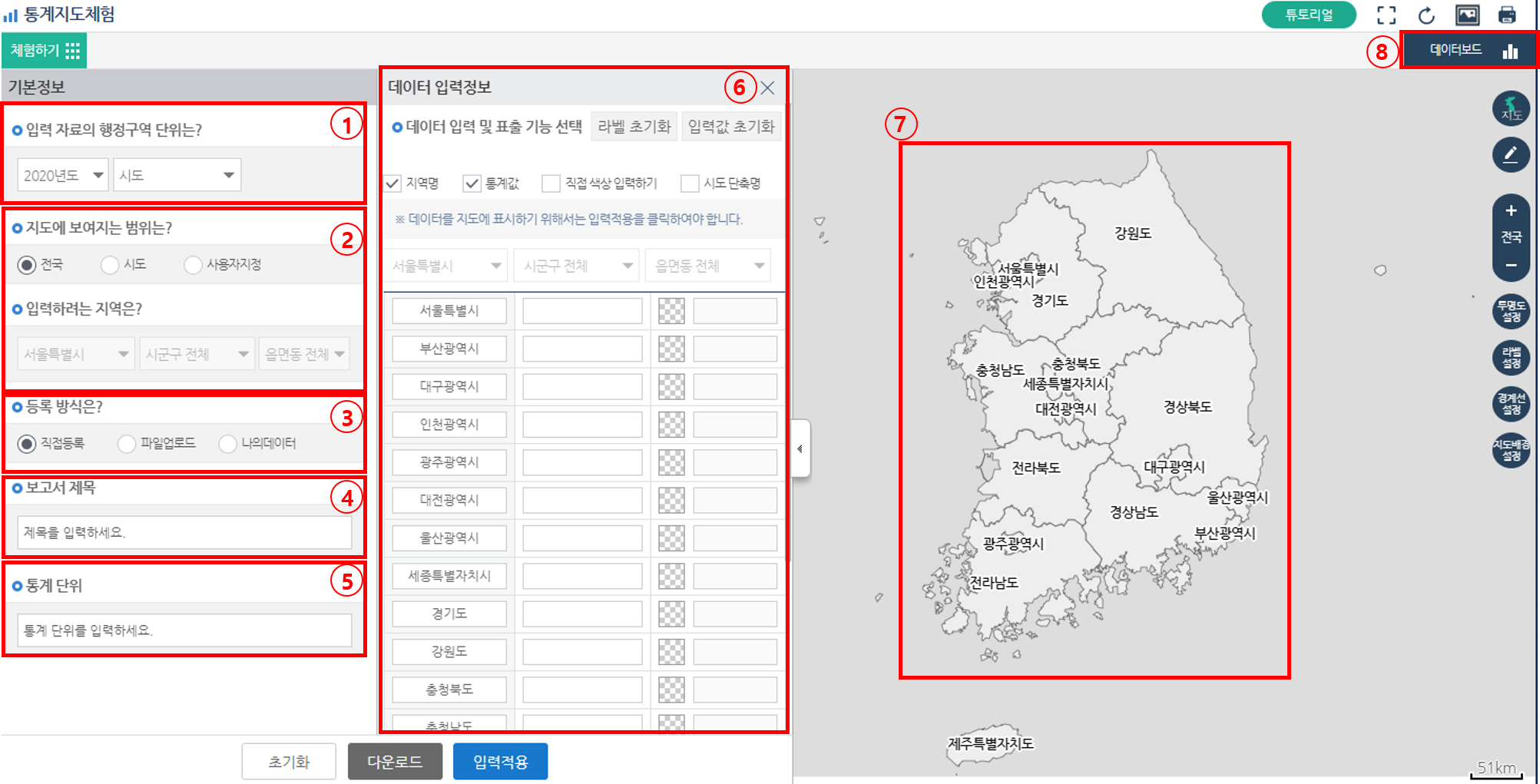Open the 투명도 설정 transparency settings
This screenshot has width=1540, height=784.
coord(1510,311)
